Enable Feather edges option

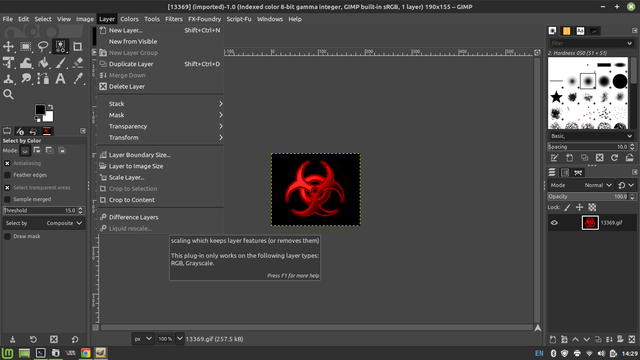7,175
